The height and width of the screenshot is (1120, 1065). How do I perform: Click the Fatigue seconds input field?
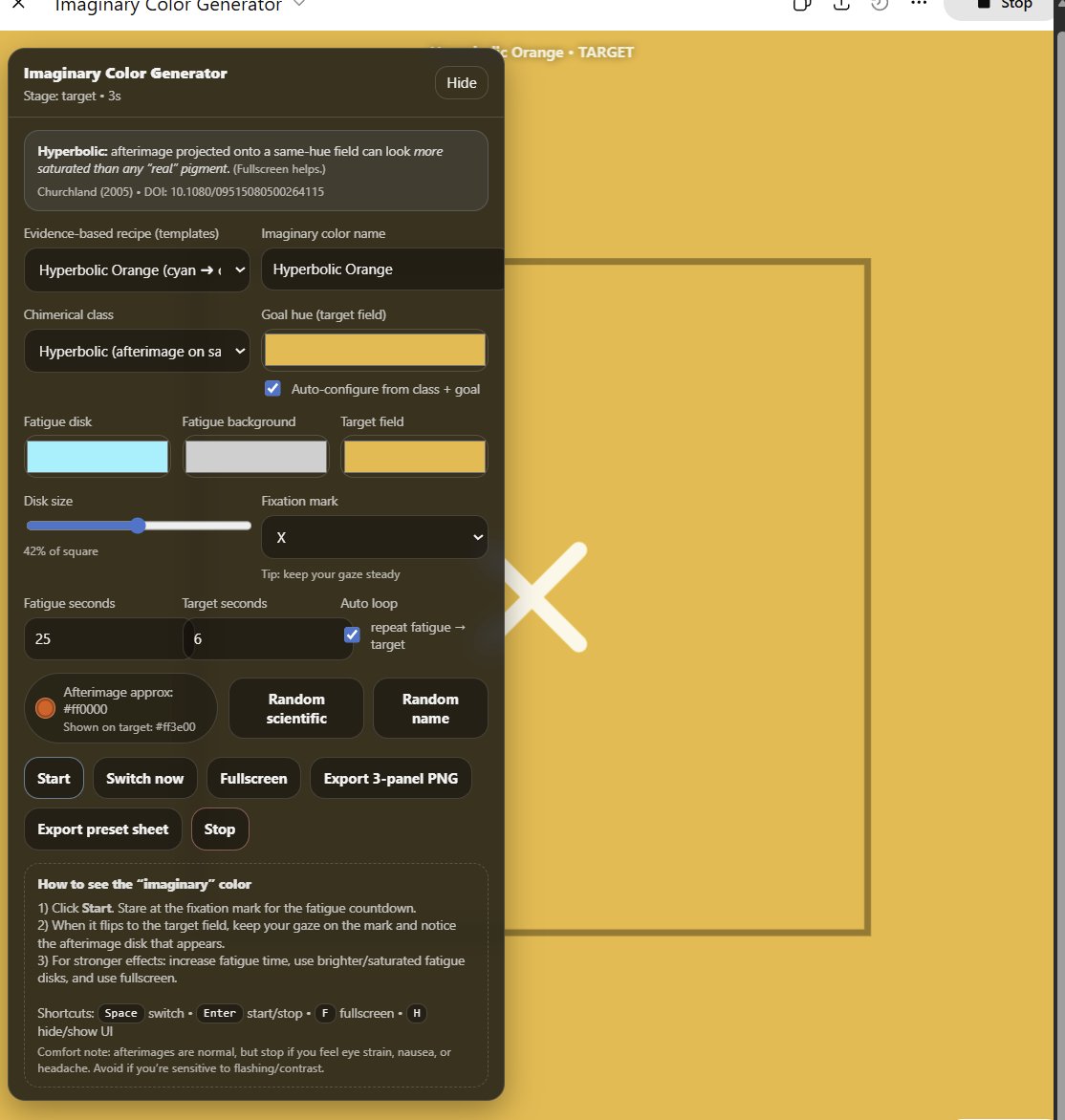[x=103, y=639]
